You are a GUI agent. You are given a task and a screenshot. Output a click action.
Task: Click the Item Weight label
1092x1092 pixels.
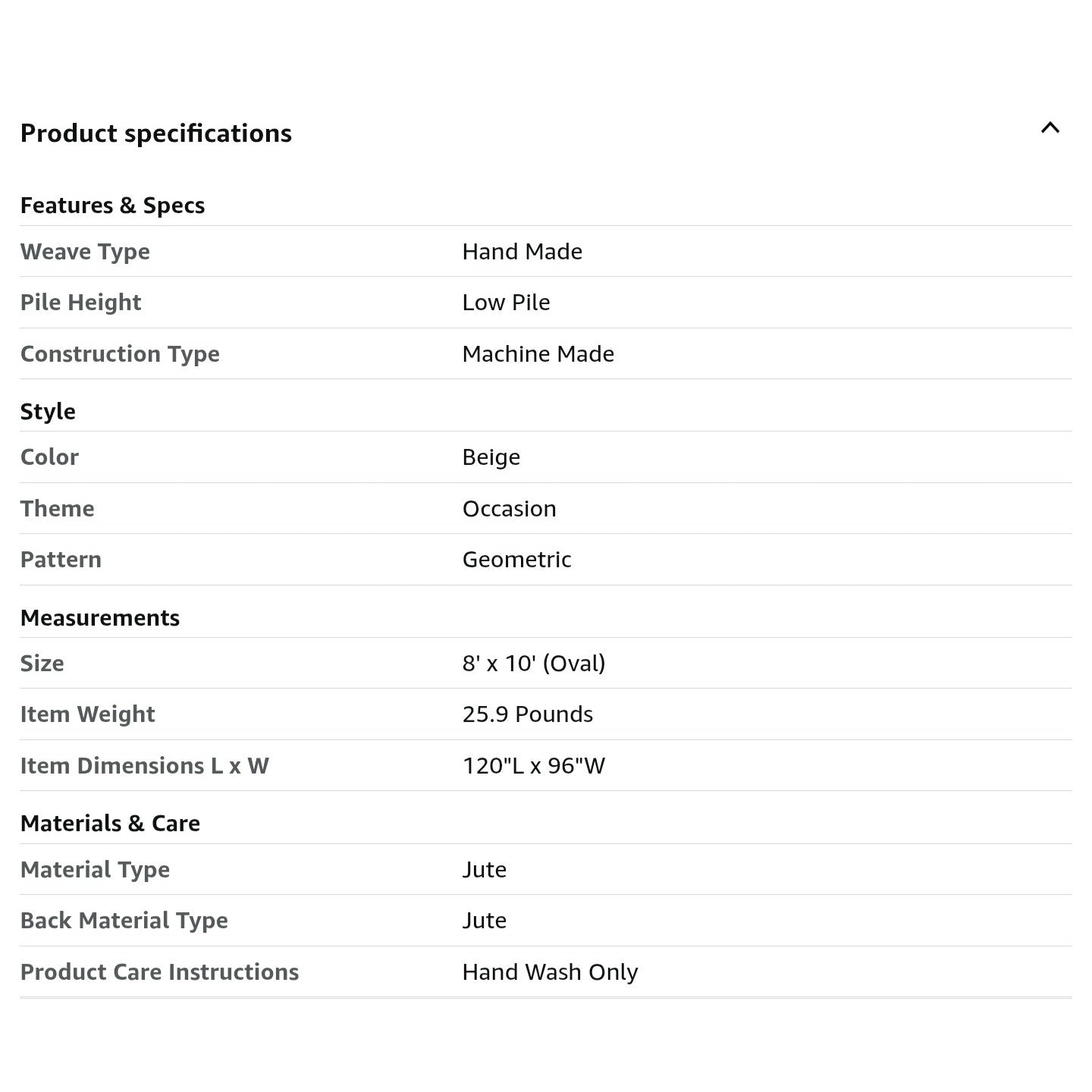[87, 714]
